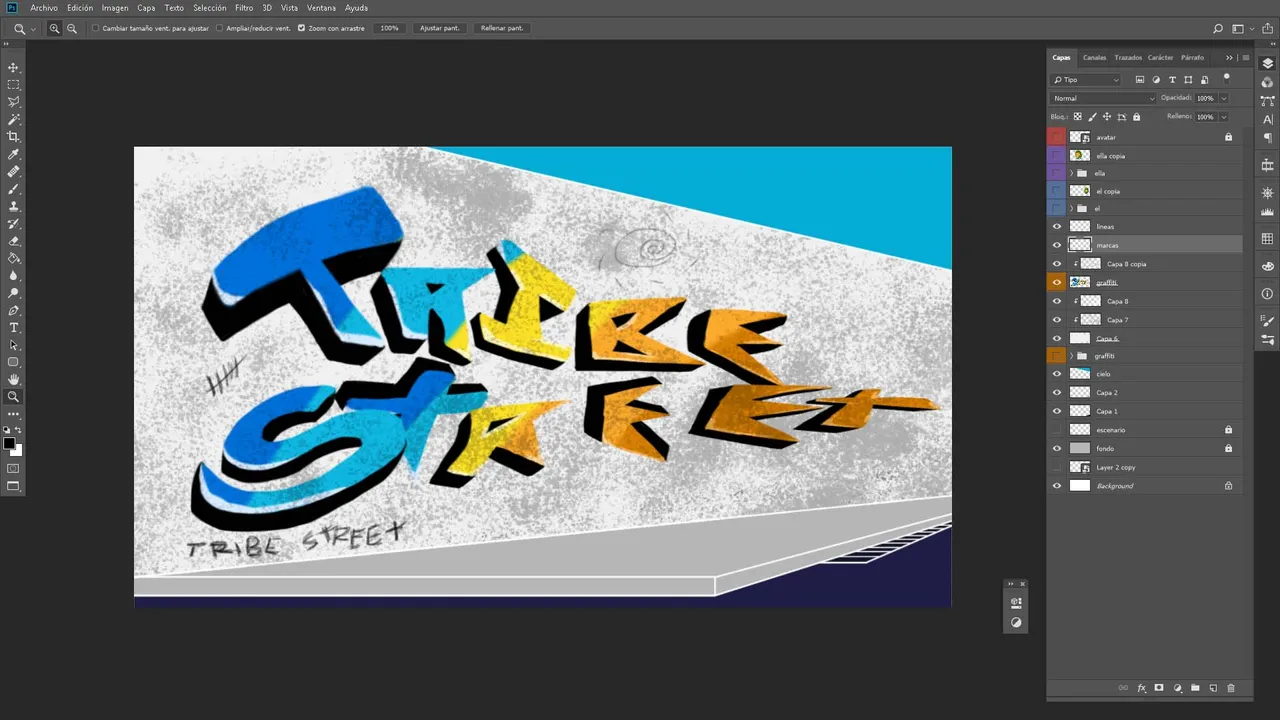
Task: Click the delete layer trash icon
Action: 1231,688
